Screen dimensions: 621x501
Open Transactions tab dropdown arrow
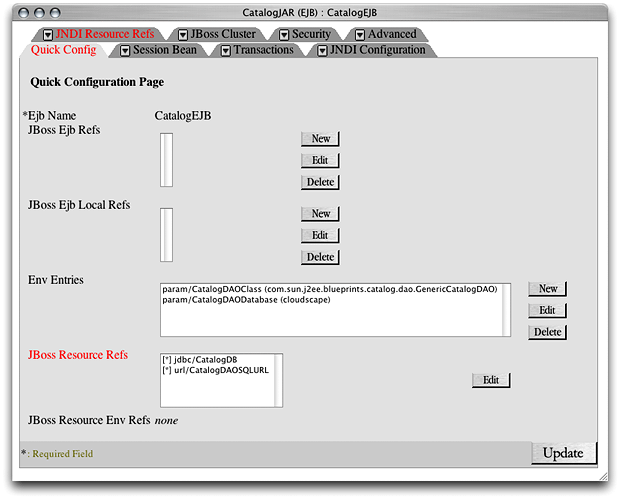[226, 51]
